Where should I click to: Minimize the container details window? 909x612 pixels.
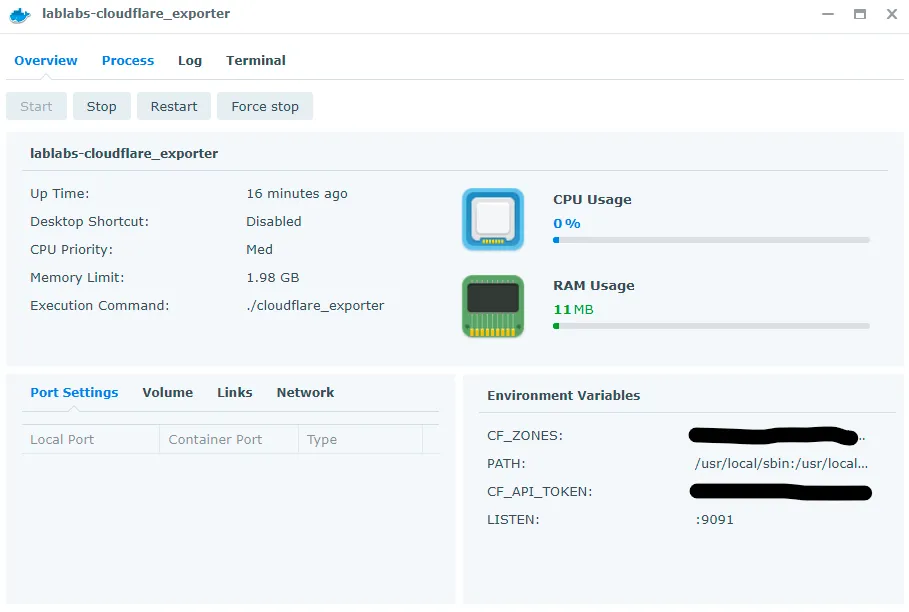(x=828, y=14)
